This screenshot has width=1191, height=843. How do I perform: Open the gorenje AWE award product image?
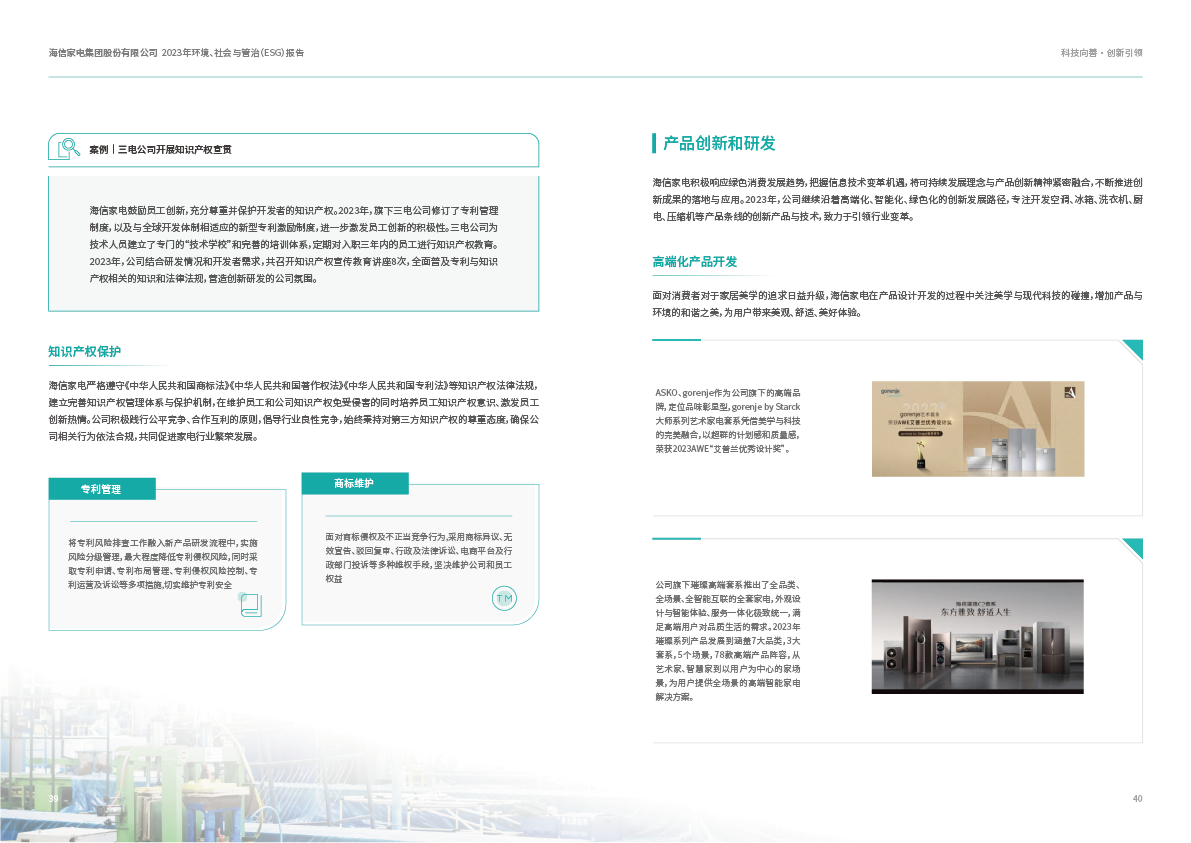977,429
